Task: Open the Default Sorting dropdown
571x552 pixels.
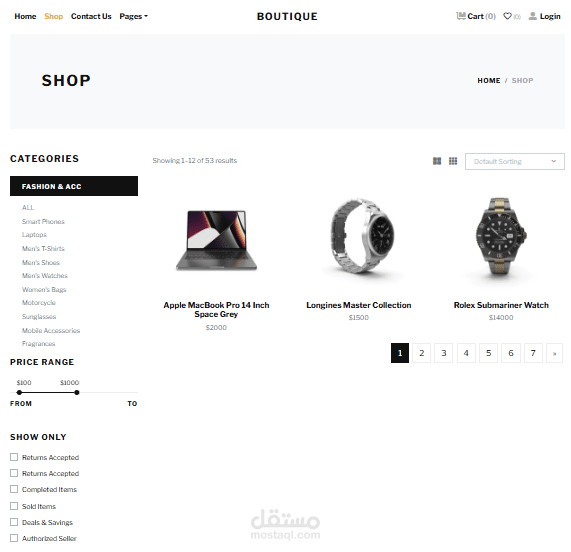Action: coord(515,161)
